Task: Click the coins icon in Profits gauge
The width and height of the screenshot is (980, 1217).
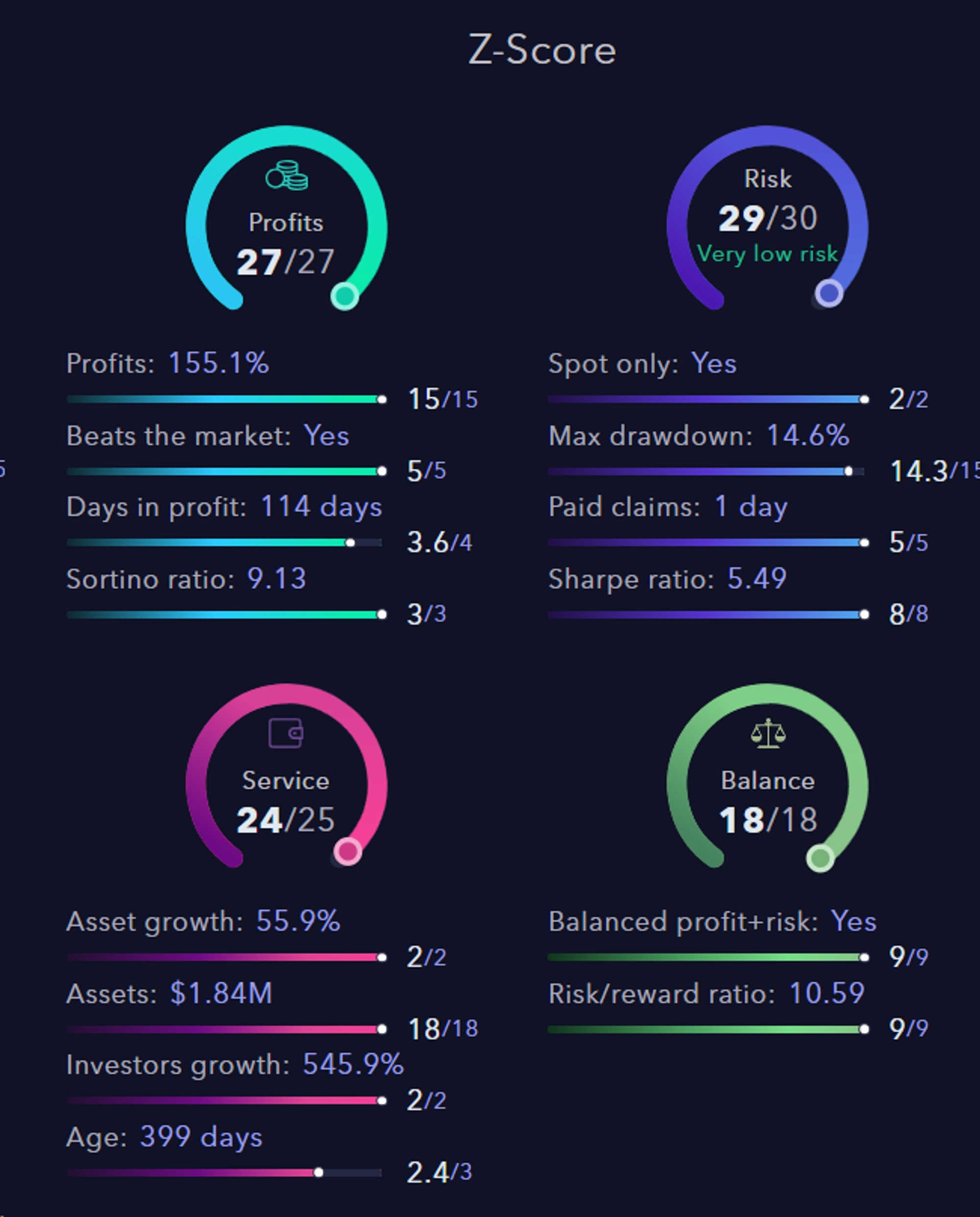Action: coord(287,175)
